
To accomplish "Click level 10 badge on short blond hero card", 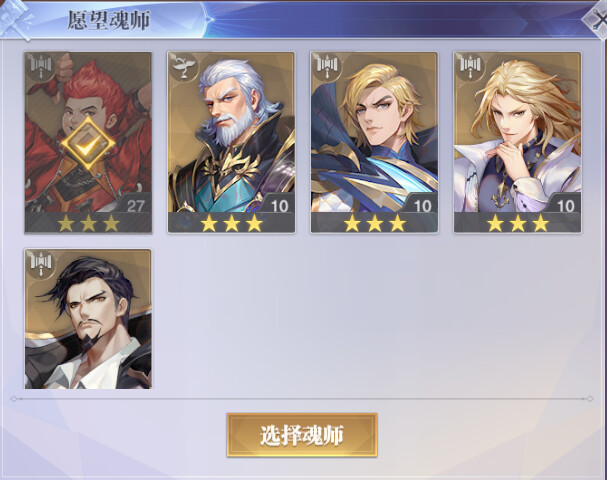I will point(422,205).
